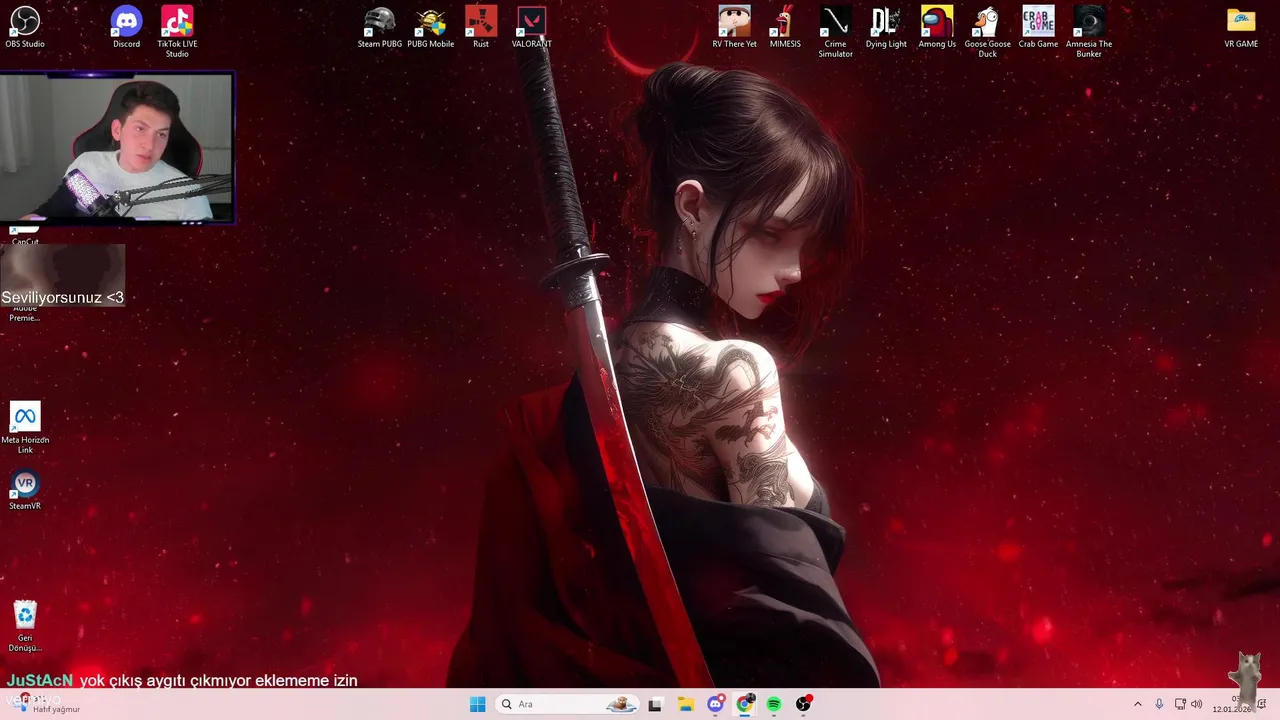
Task: Click the Amnesia The Bunker desktop icon
Action: [1089, 32]
